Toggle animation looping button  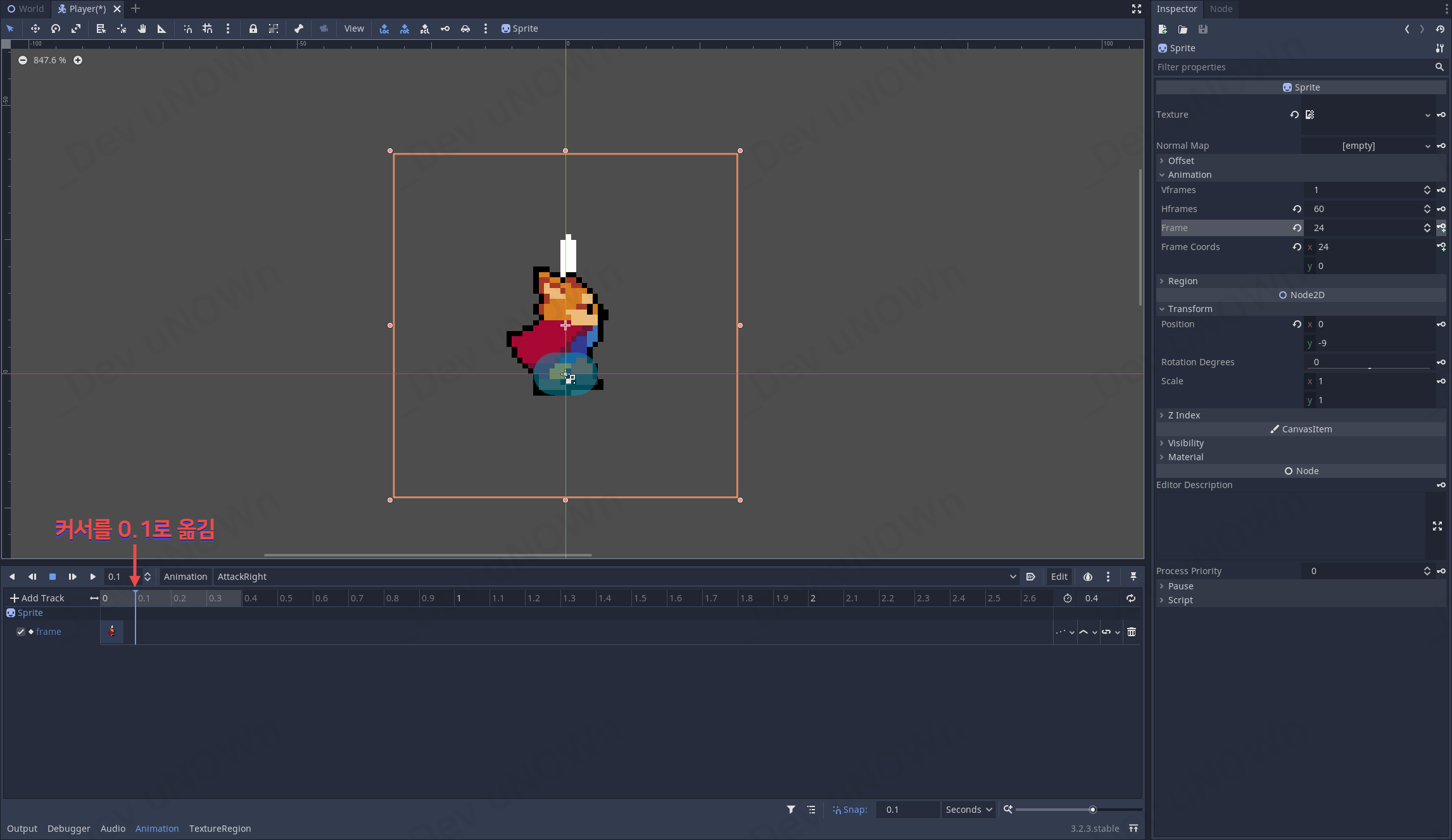pyautogui.click(x=1130, y=598)
